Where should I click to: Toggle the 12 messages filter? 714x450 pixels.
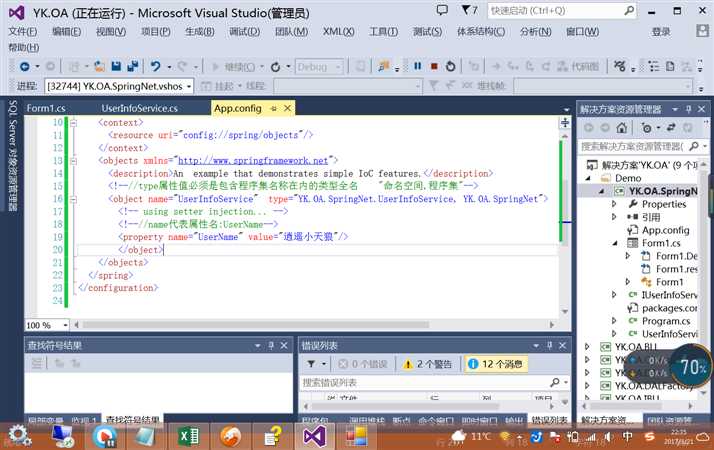click(495, 364)
